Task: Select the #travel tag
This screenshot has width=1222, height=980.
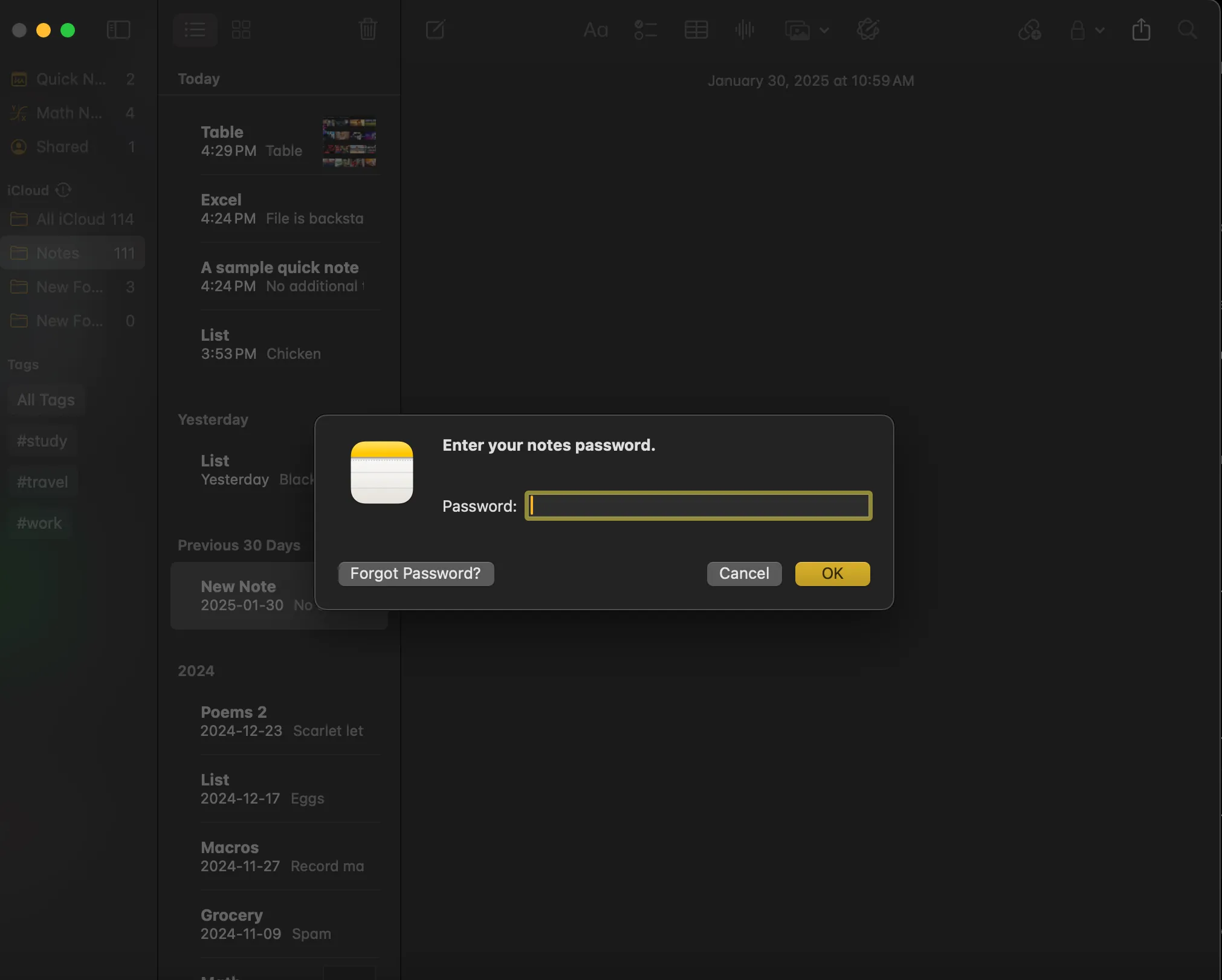Action: click(x=41, y=482)
